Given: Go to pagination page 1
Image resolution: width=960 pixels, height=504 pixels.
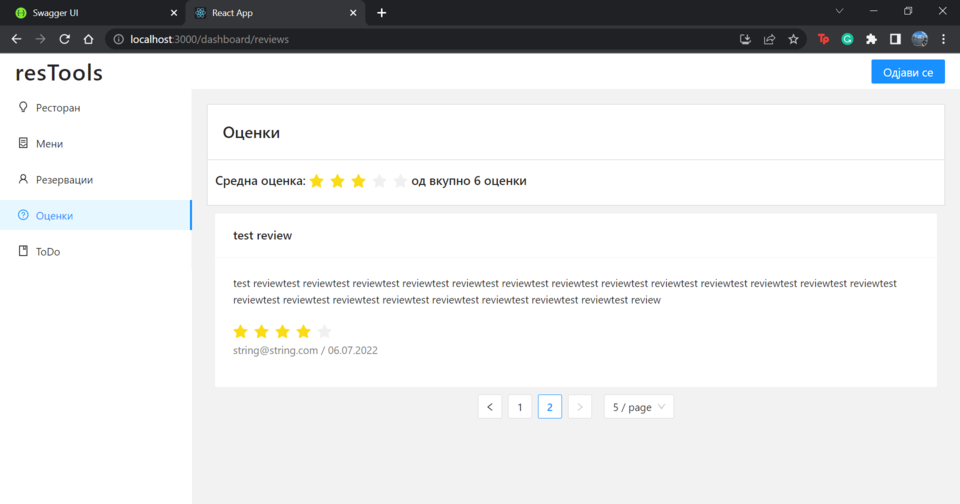Looking at the screenshot, I should click(520, 407).
